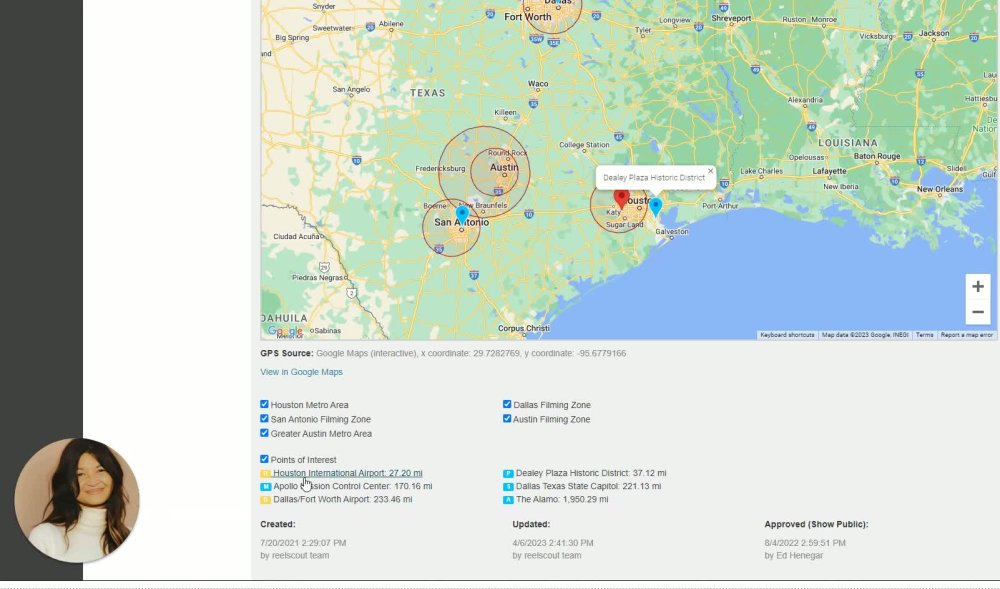This screenshot has height=589, width=1000.
Task: Open Keyboard shortcuts on the map footer
Action: pos(787,335)
